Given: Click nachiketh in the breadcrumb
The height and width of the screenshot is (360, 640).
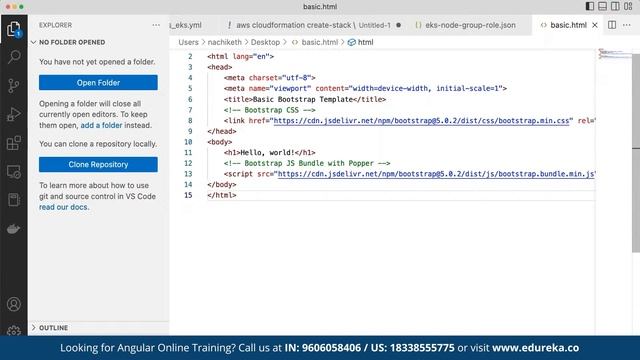Looking at the screenshot, I should click(x=224, y=42).
